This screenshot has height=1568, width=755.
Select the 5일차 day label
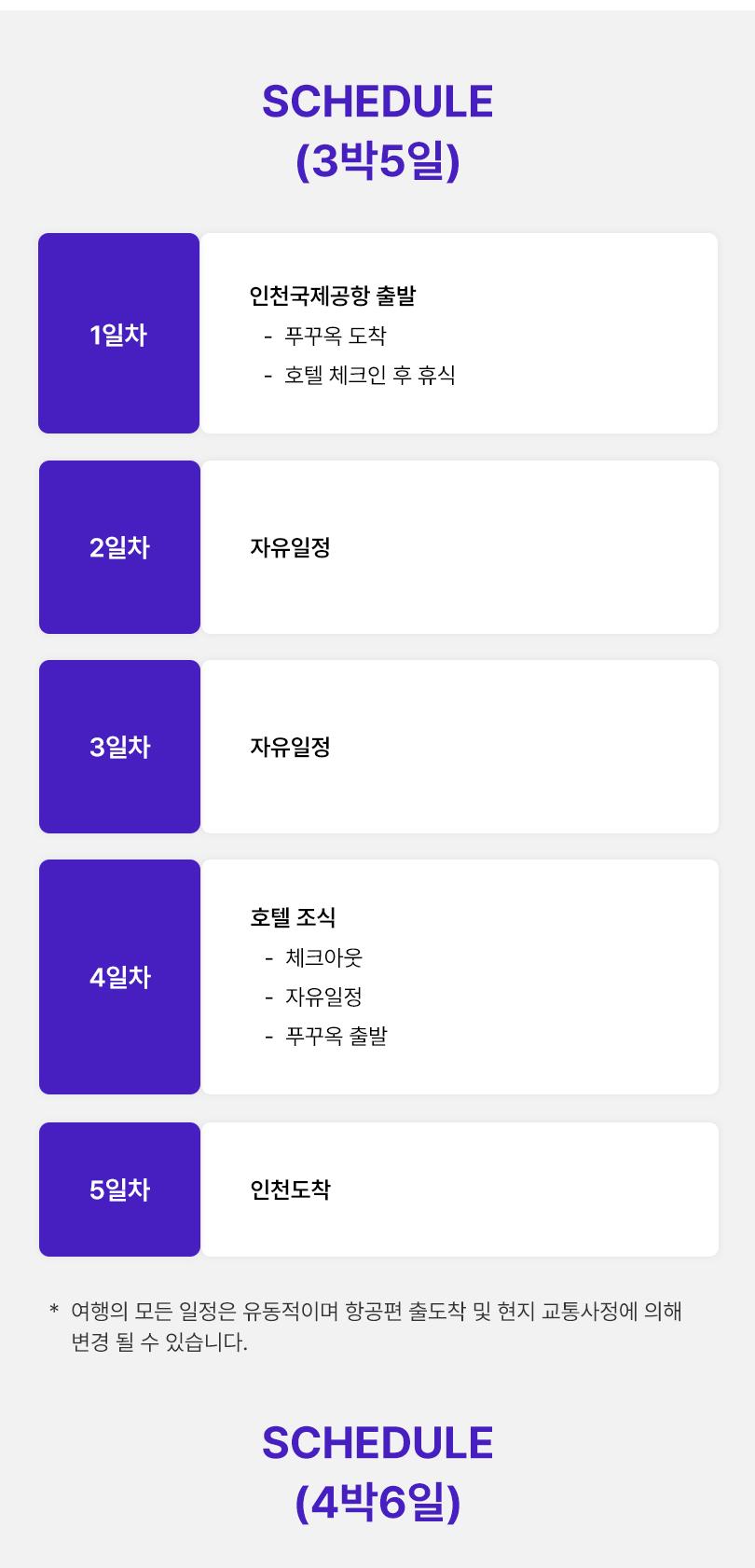[119, 1190]
